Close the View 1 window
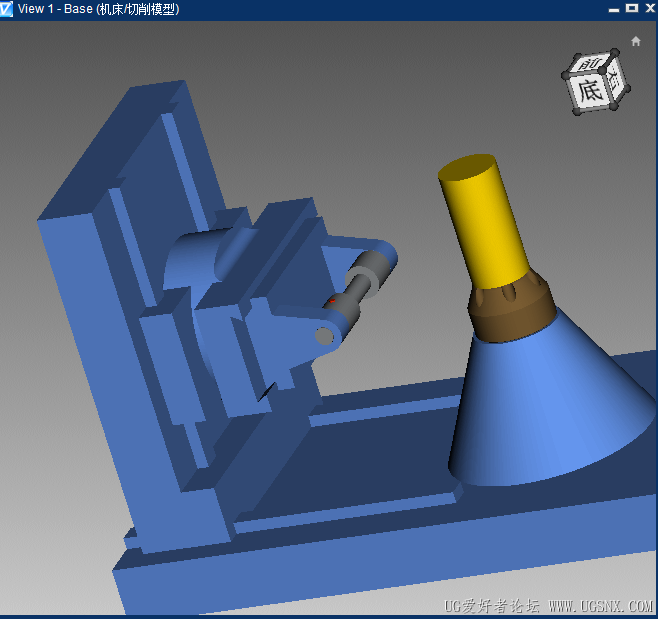The image size is (658, 619). click(x=647, y=8)
